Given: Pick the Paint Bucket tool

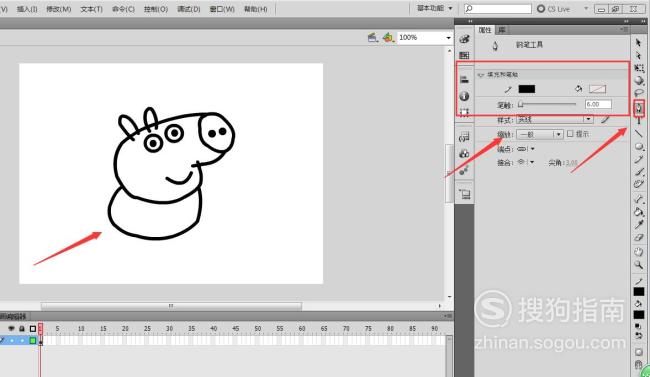Looking at the screenshot, I should click(639, 212).
